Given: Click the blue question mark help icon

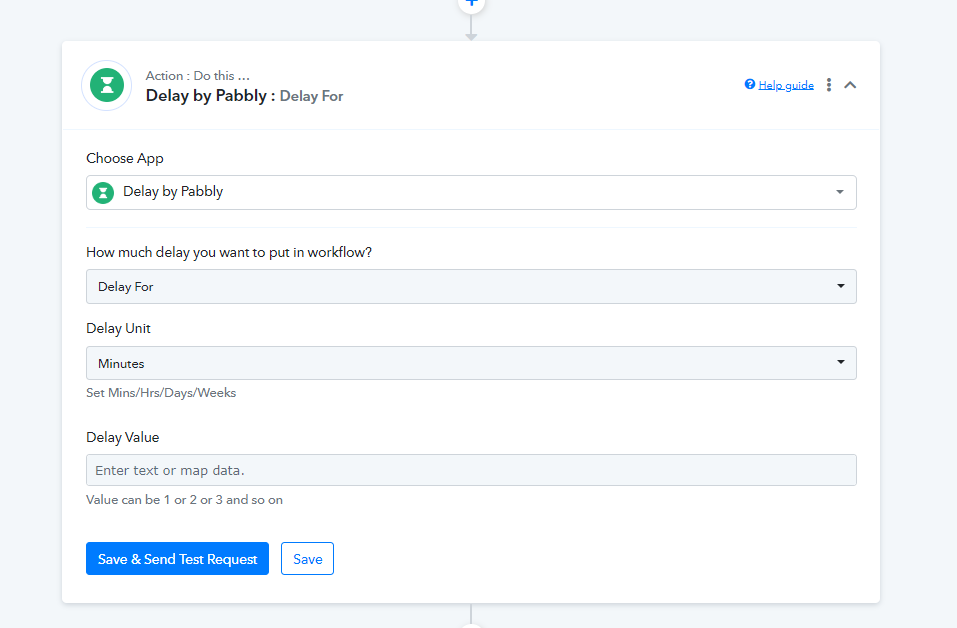Looking at the screenshot, I should click(749, 84).
